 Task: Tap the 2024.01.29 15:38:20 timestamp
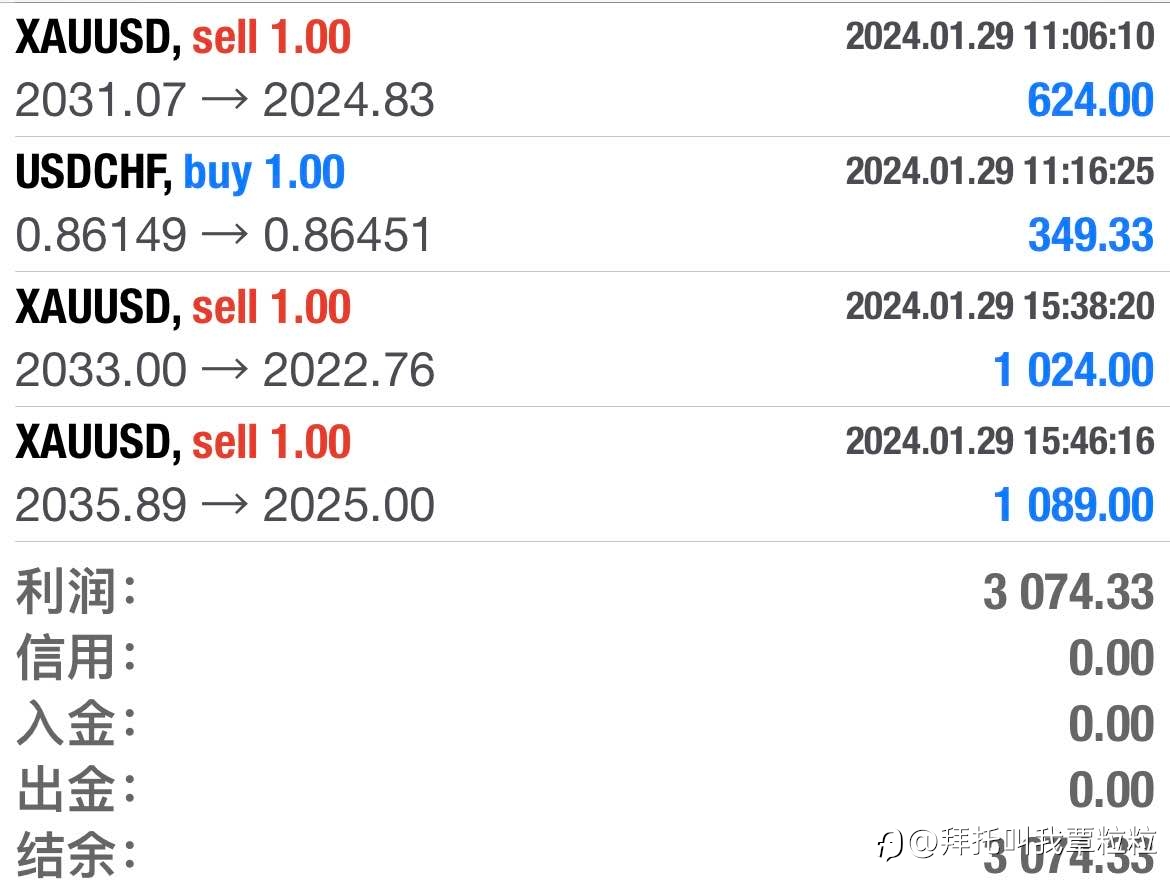pyautogui.click(x=999, y=306)
